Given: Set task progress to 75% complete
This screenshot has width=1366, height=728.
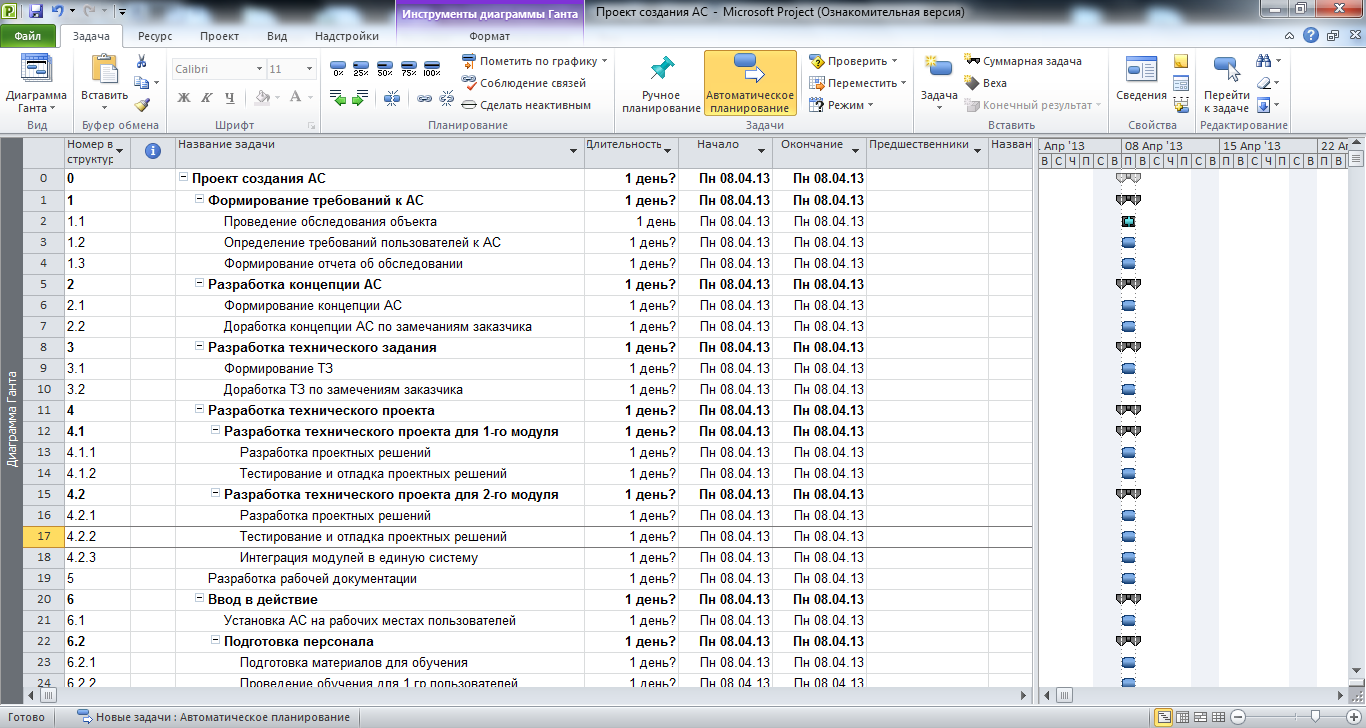Looking at the screenshot, I should [x=408, y=69].
